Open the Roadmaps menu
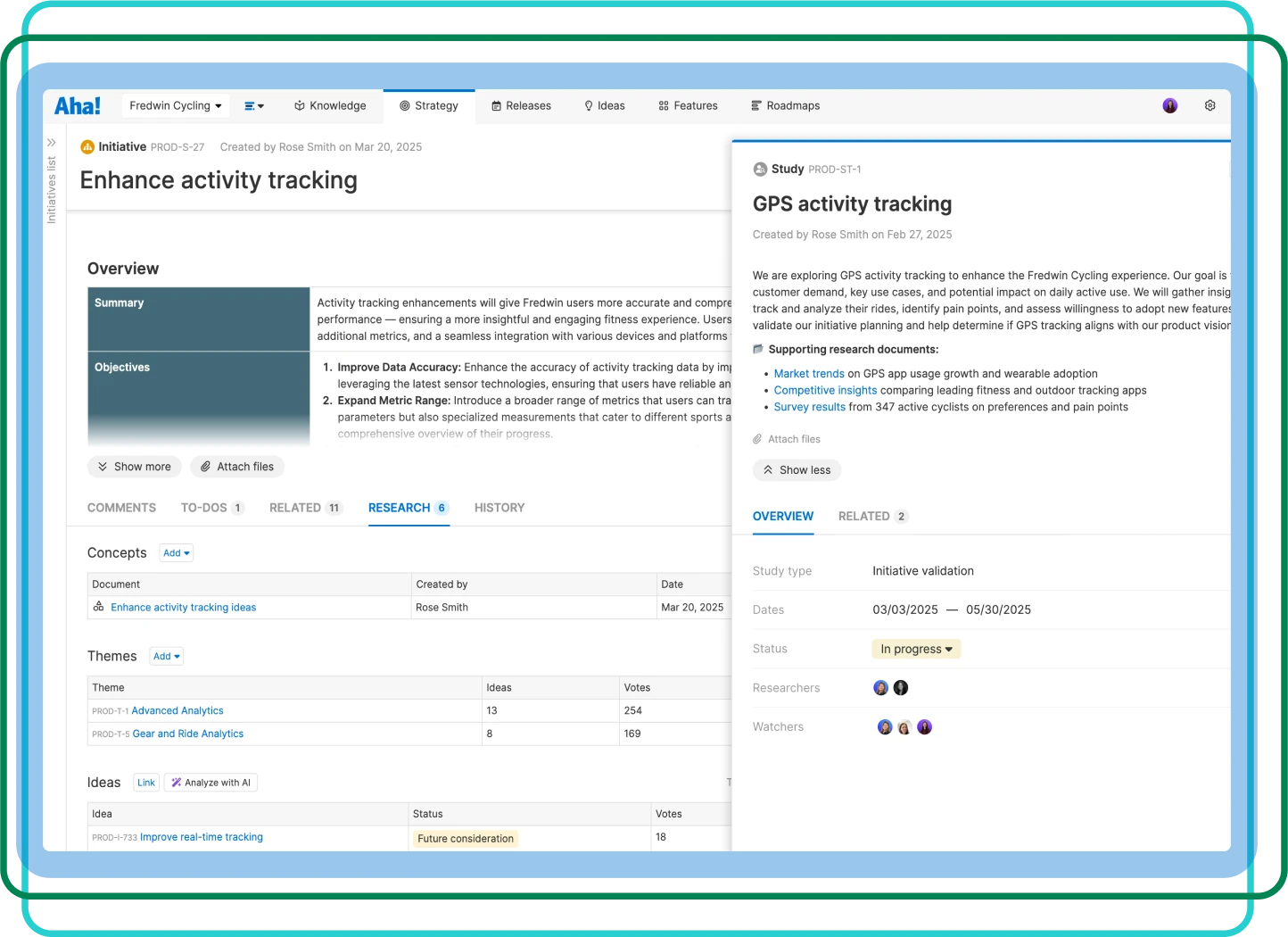 (x=785, y=105)
